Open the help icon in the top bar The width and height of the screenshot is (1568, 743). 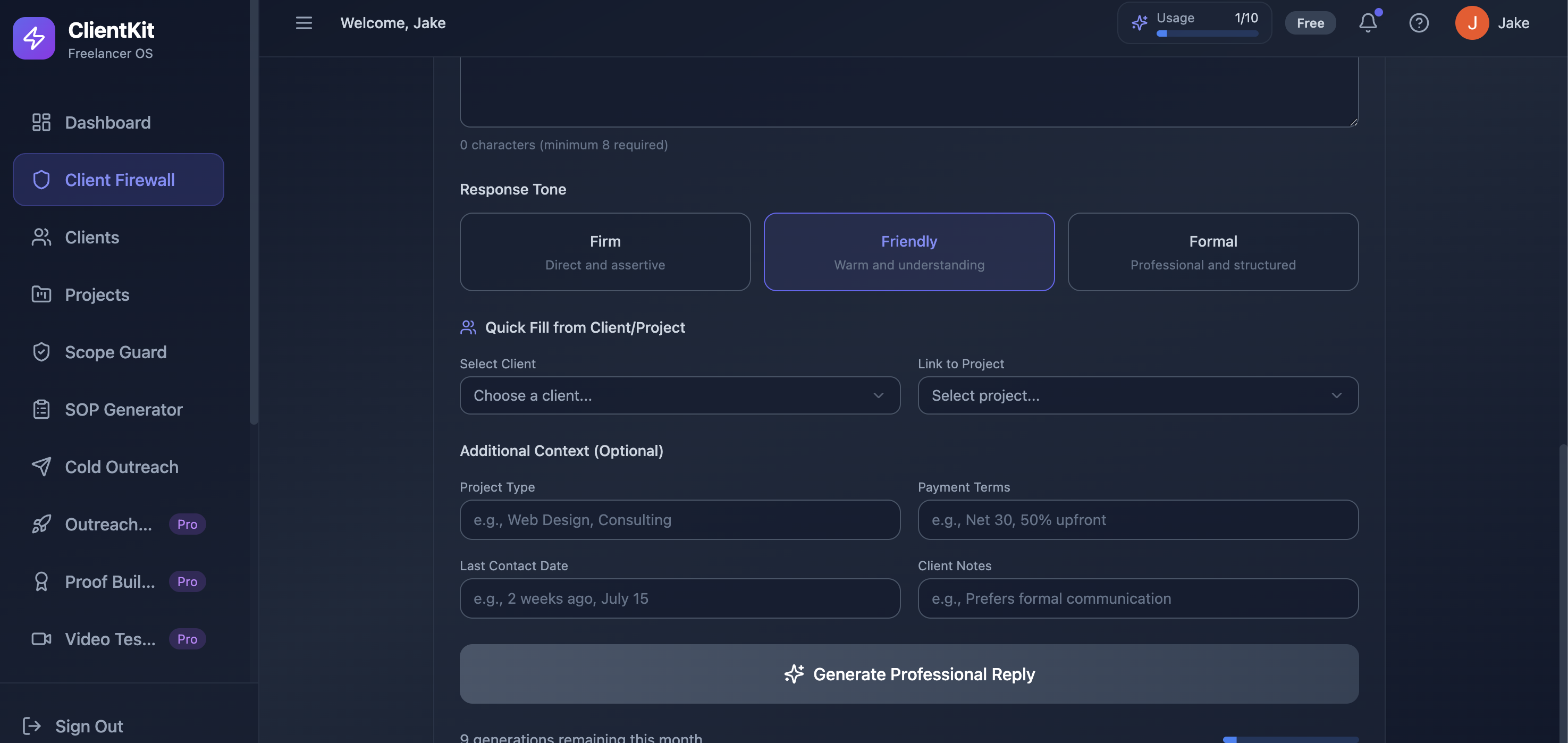(x=1419, y=22)
